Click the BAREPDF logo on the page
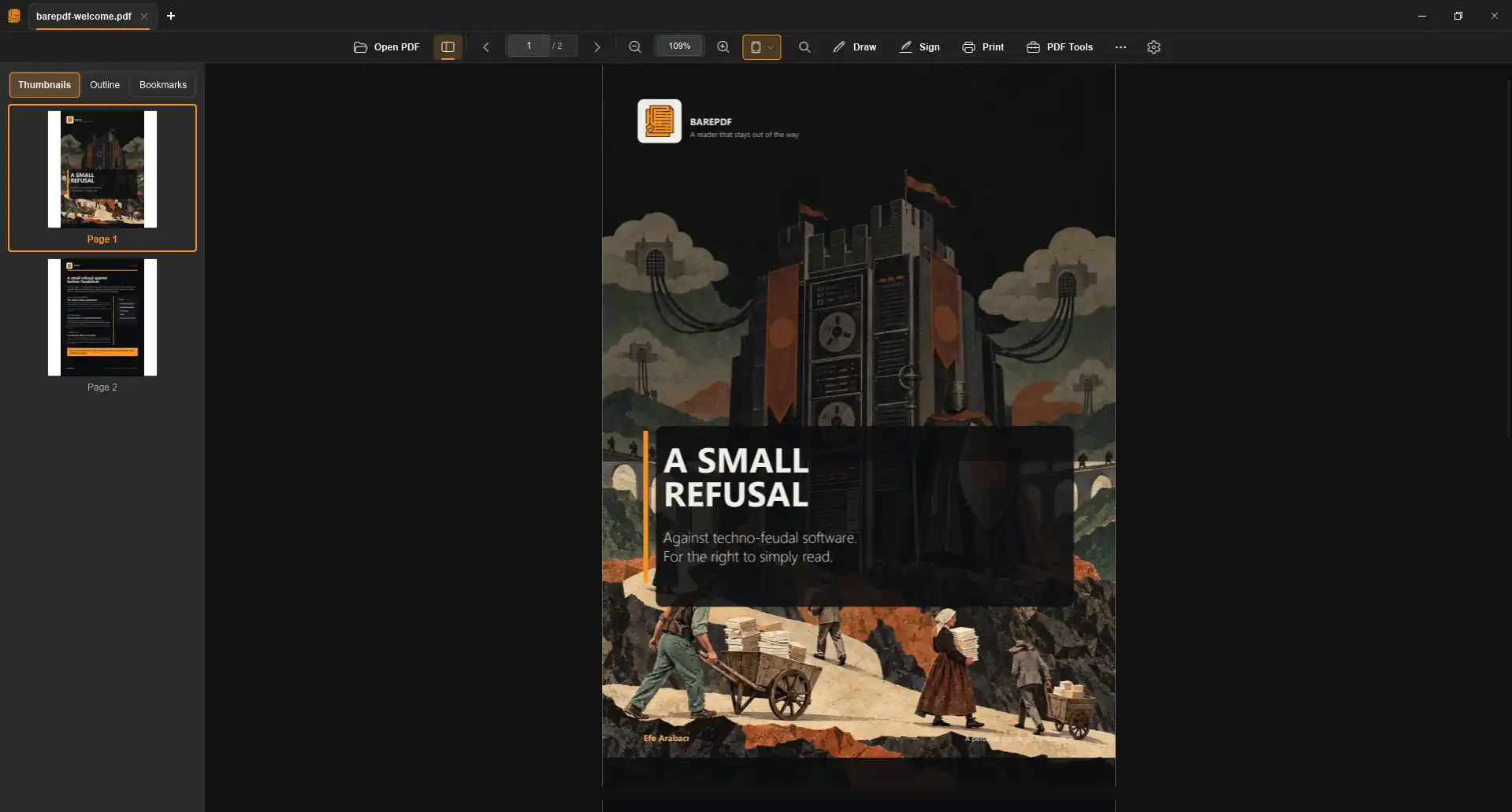The image size is (1512, 812). (x=659, y=121)
